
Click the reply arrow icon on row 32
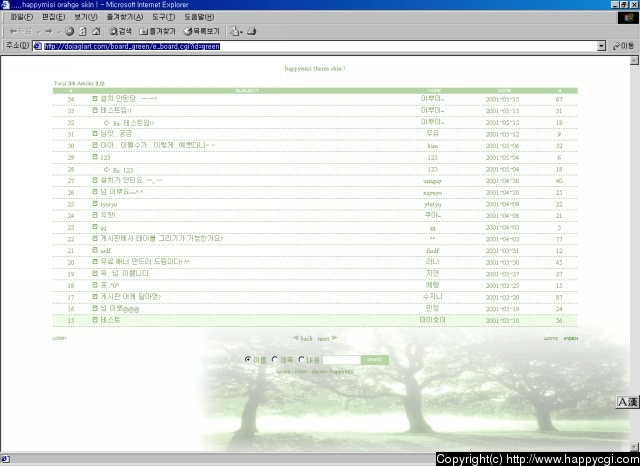107,122
